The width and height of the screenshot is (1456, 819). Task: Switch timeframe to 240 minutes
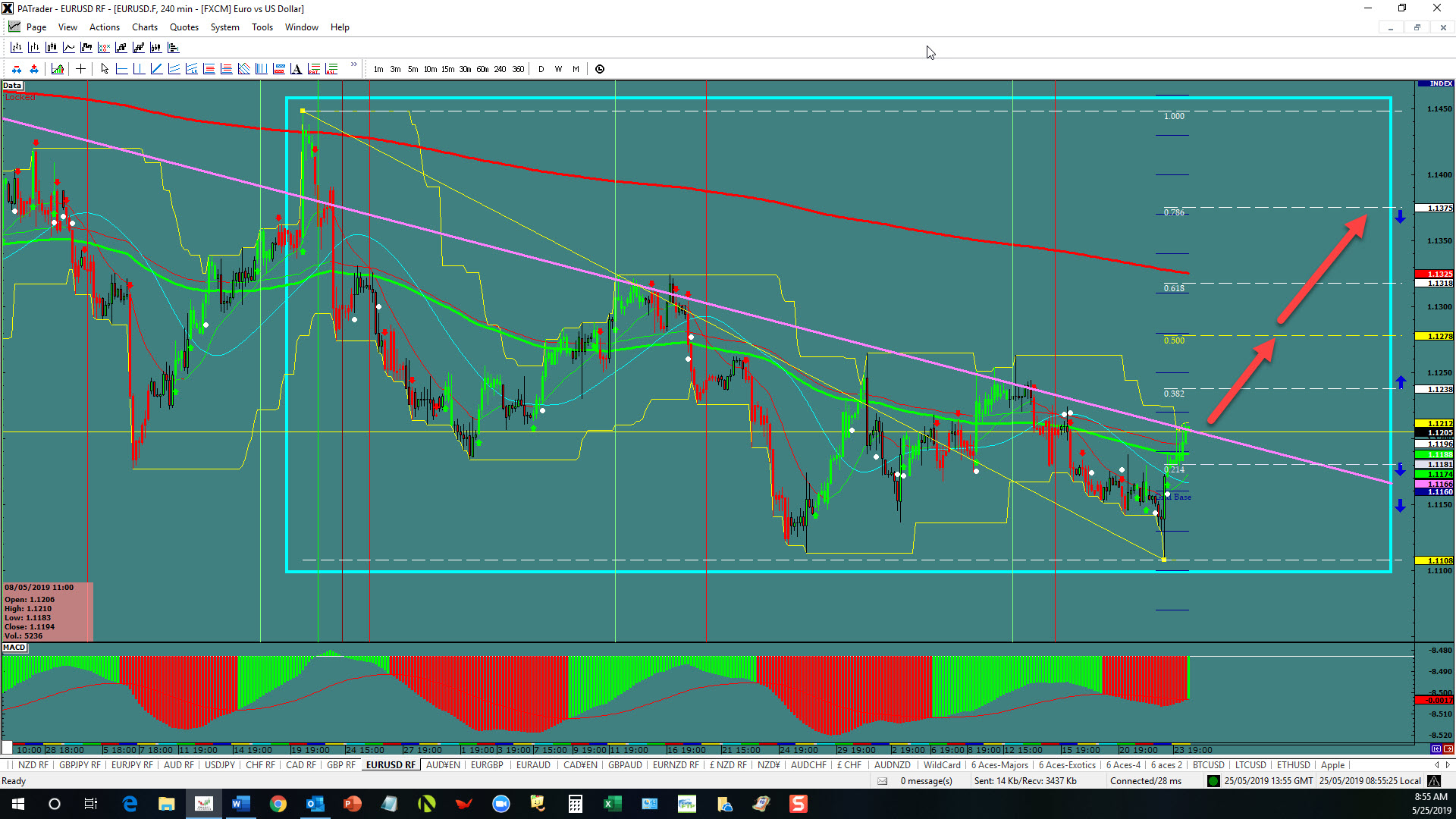(x=500, y=69)
